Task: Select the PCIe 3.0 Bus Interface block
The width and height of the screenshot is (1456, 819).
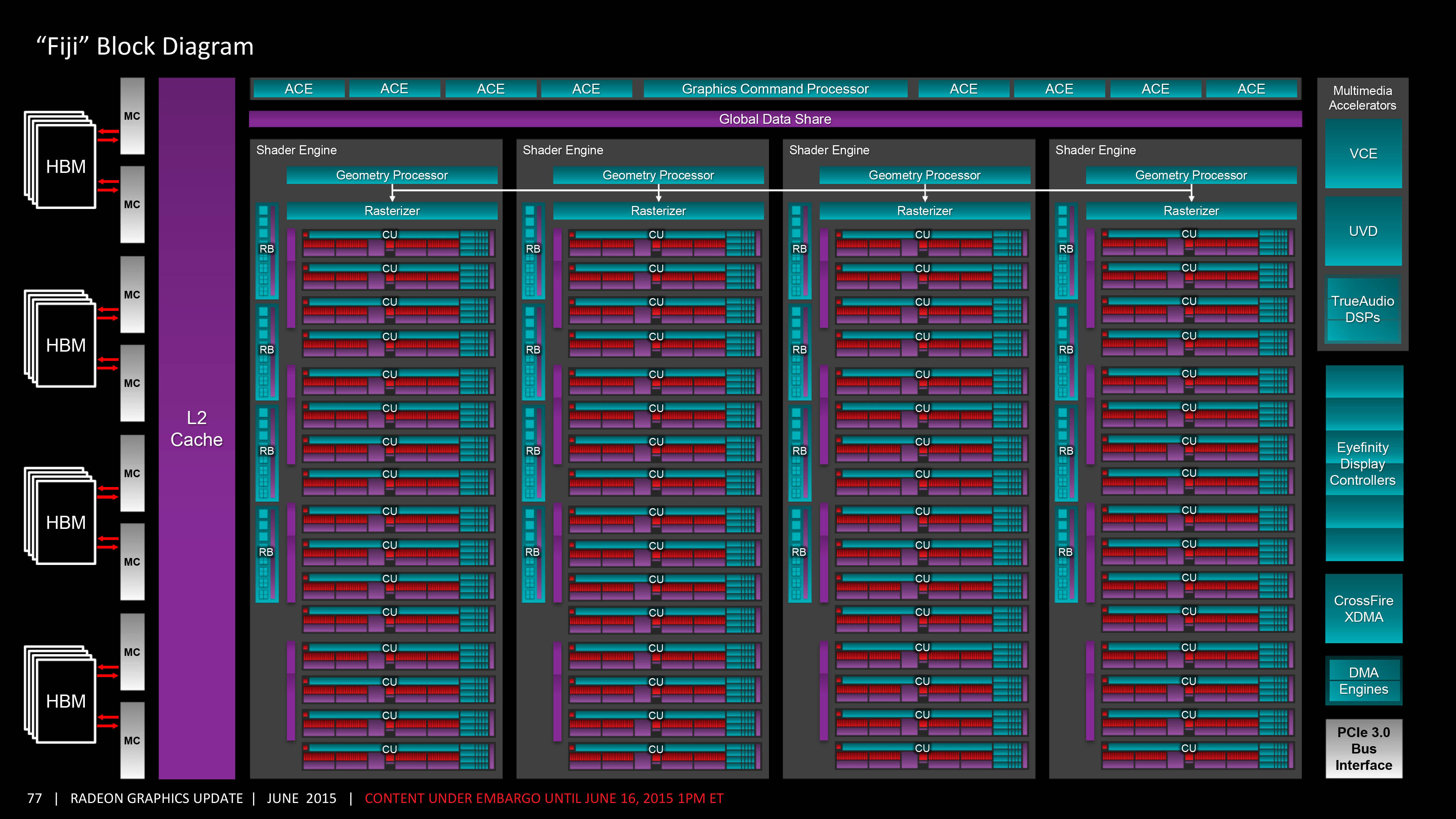Action: coord(1363,748)
